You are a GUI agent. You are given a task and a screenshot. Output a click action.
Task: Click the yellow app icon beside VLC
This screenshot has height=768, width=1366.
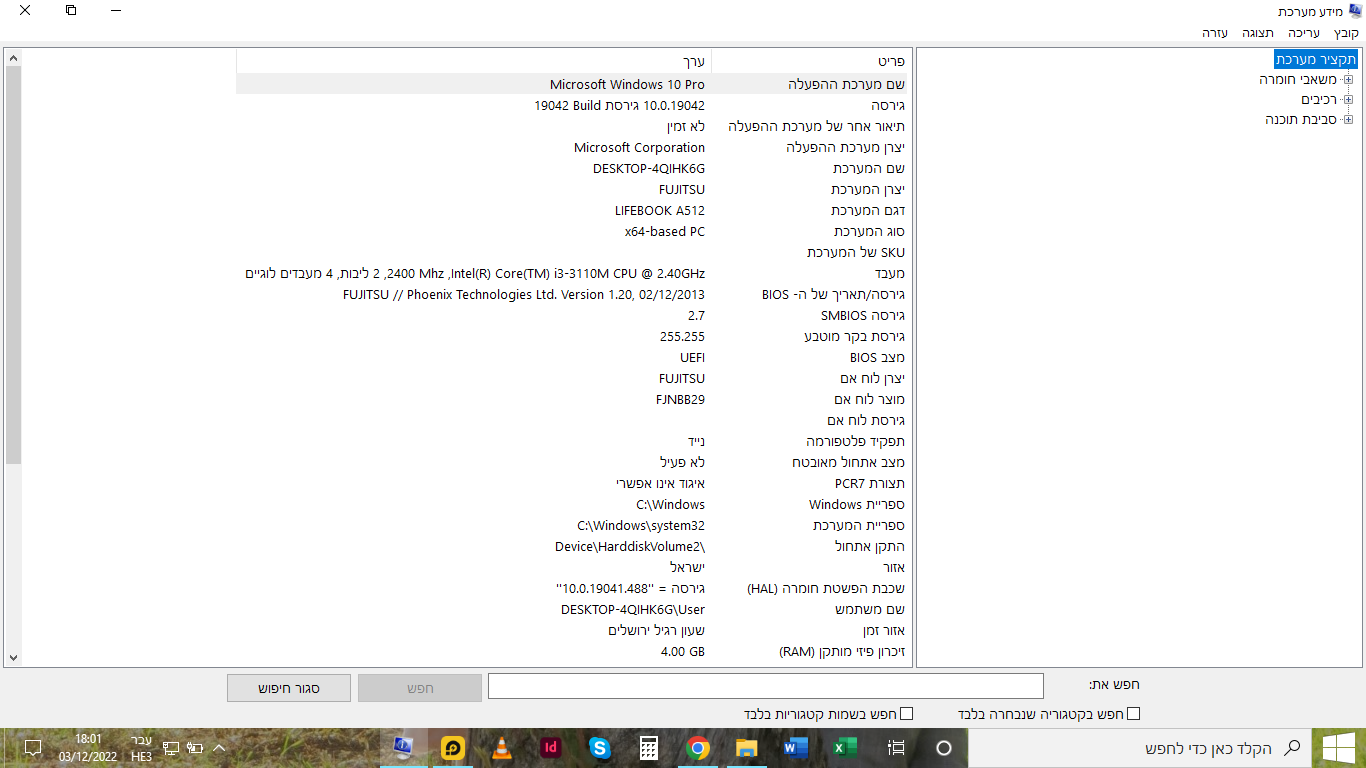[453, 747]
